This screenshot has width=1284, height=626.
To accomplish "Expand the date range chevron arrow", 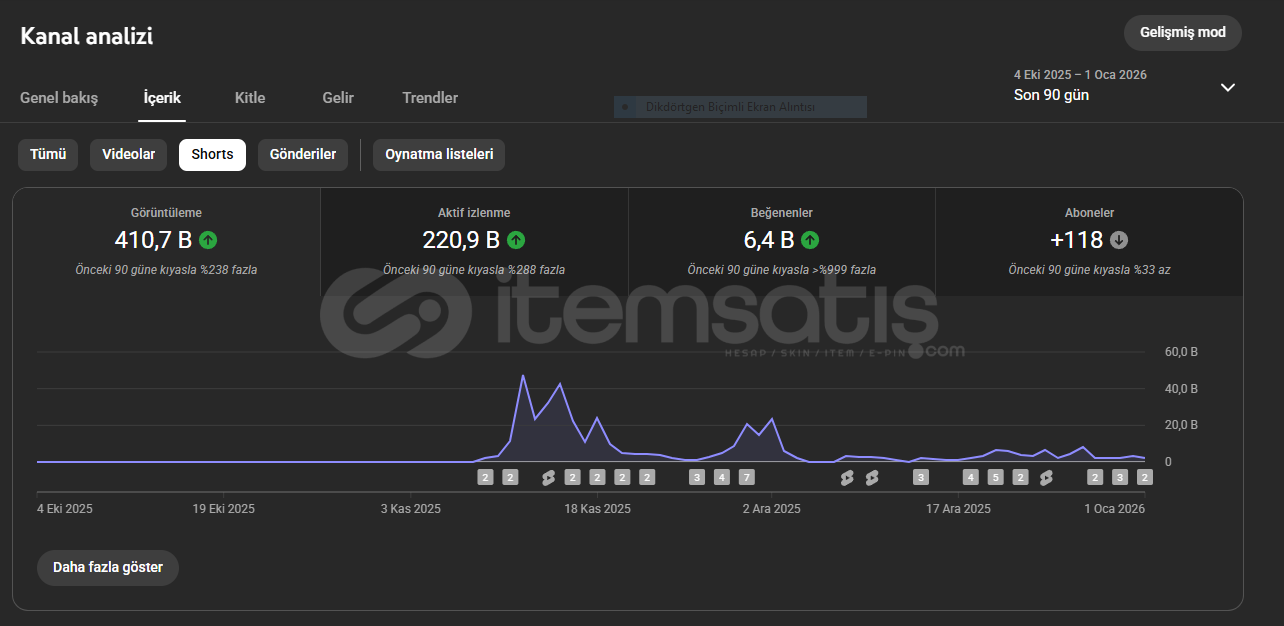I will tap(1228, 87).
